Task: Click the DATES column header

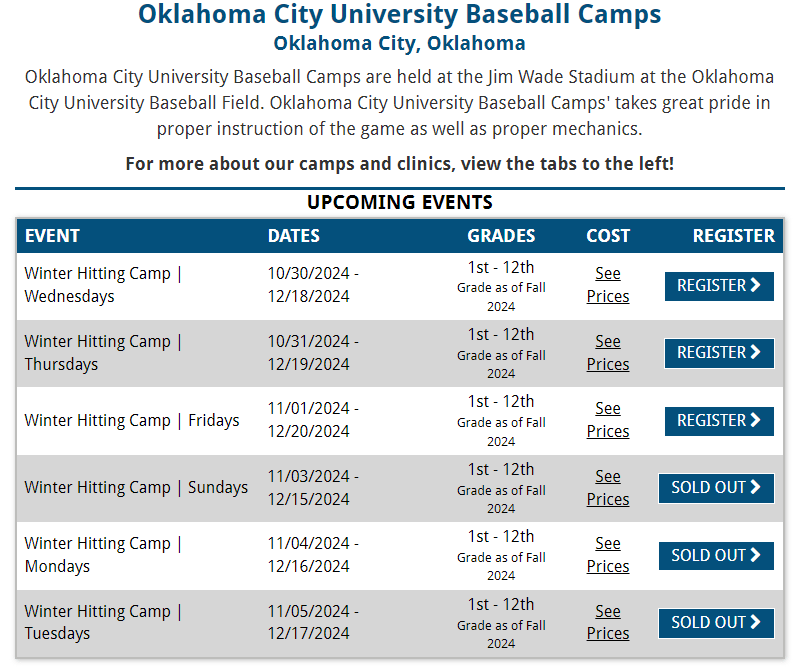Action: pos(294,236)
